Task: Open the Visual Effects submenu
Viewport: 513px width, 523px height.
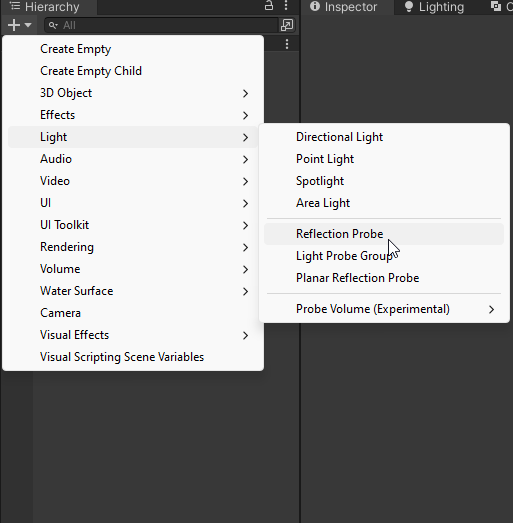Action: click(x=133, y=335)
